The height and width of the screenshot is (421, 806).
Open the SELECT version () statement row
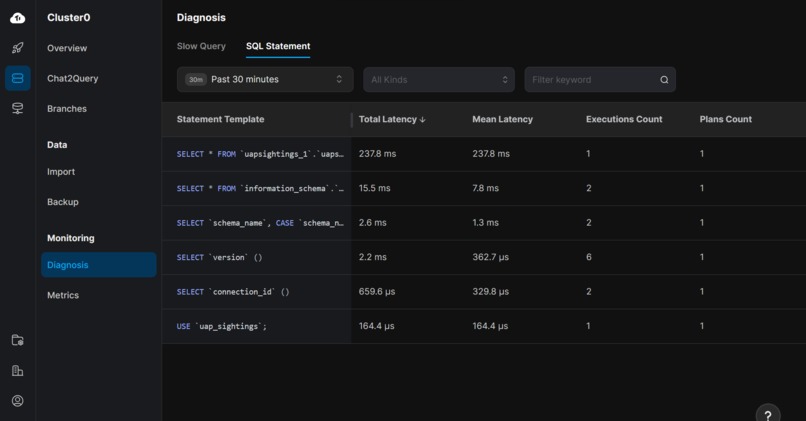tap(220, 257)
